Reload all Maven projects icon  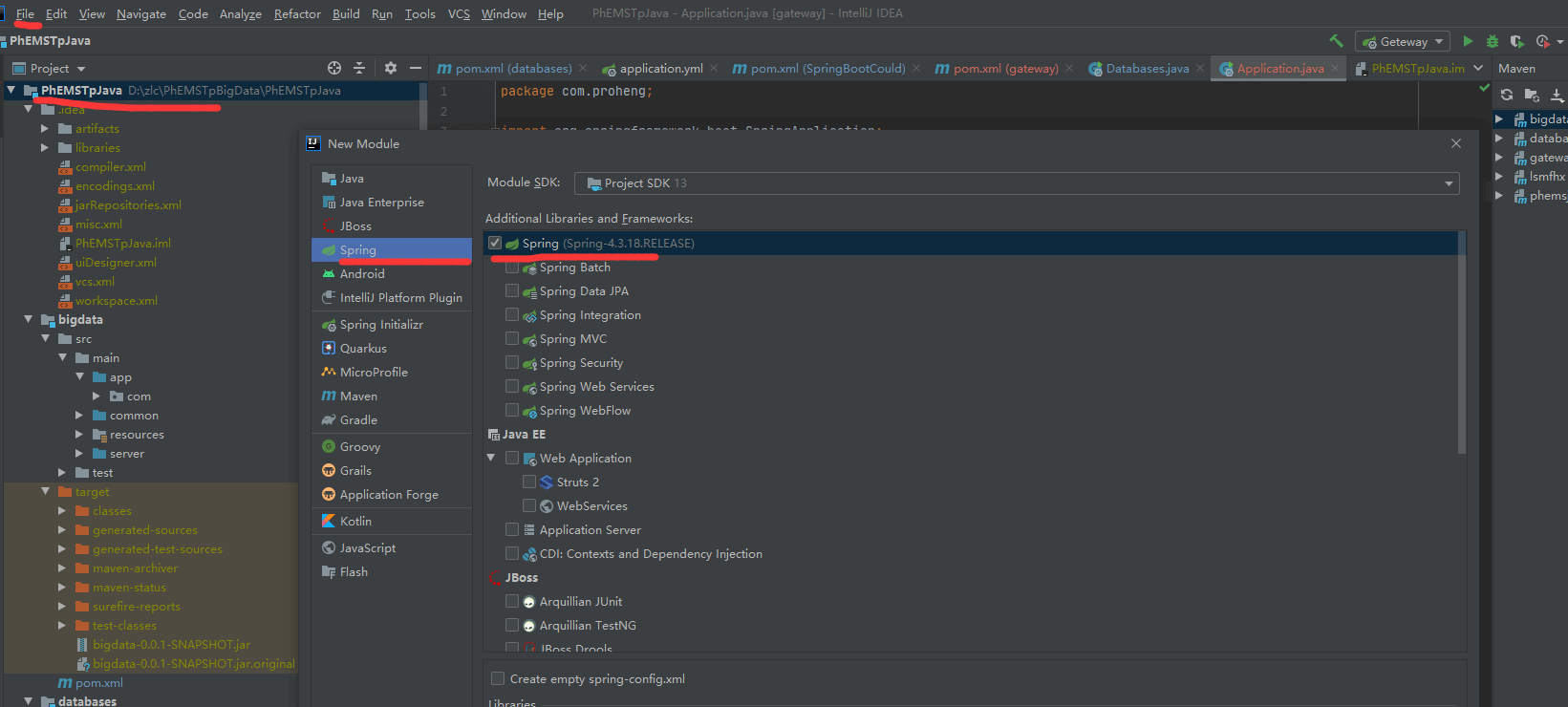click(x=1507, y=95)
